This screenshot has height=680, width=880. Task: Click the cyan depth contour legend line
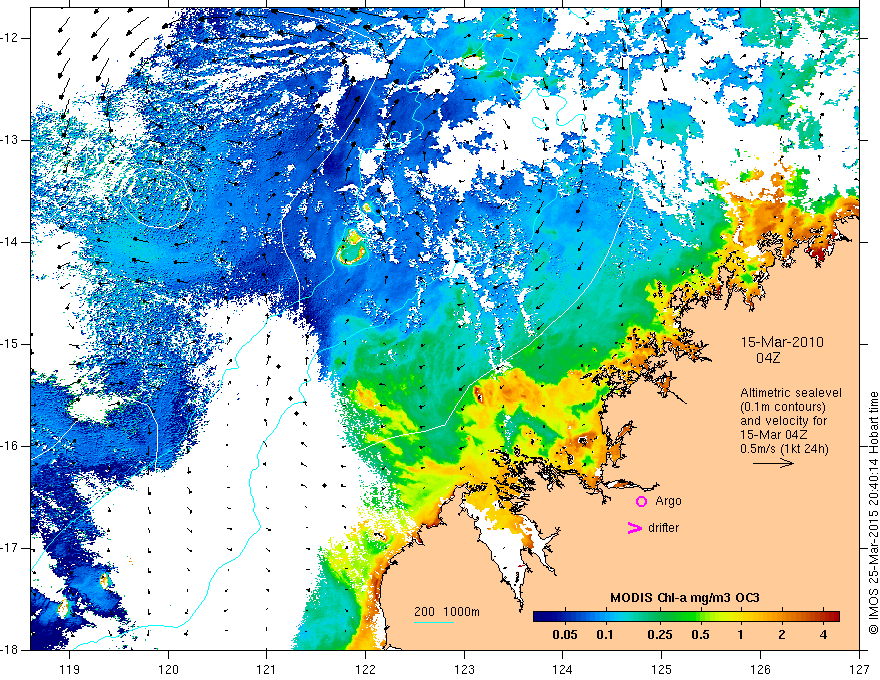434,622
